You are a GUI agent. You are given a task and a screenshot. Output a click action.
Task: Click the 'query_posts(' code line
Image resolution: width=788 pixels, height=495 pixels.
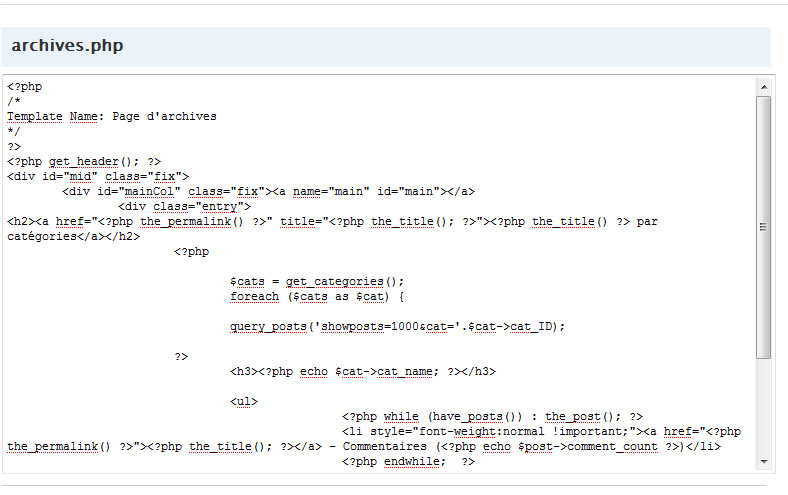[x=398, y=327]
